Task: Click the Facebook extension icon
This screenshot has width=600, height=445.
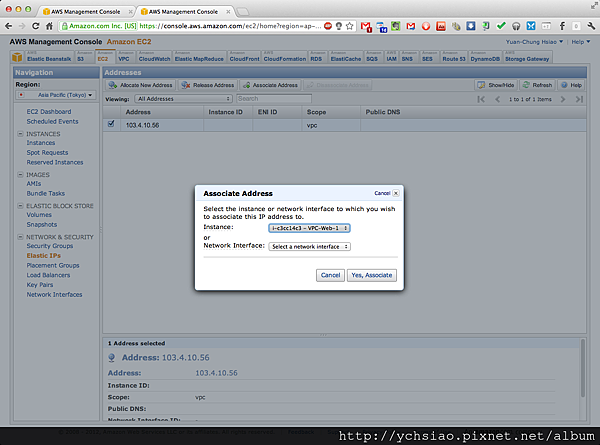Action: [562, 26]
